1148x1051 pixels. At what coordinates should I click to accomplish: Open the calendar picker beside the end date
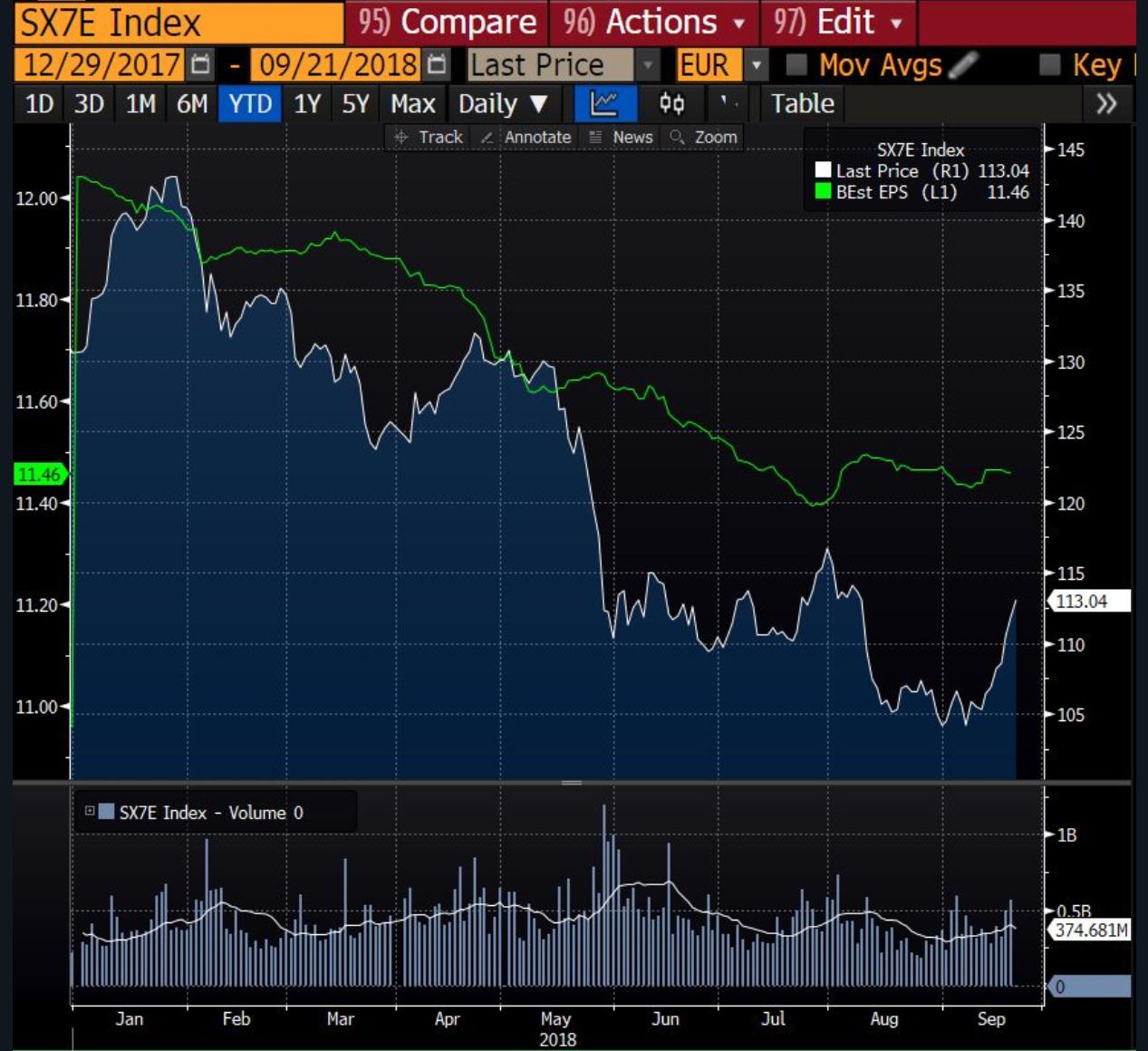pyautogui.click(x=438, y=65)
